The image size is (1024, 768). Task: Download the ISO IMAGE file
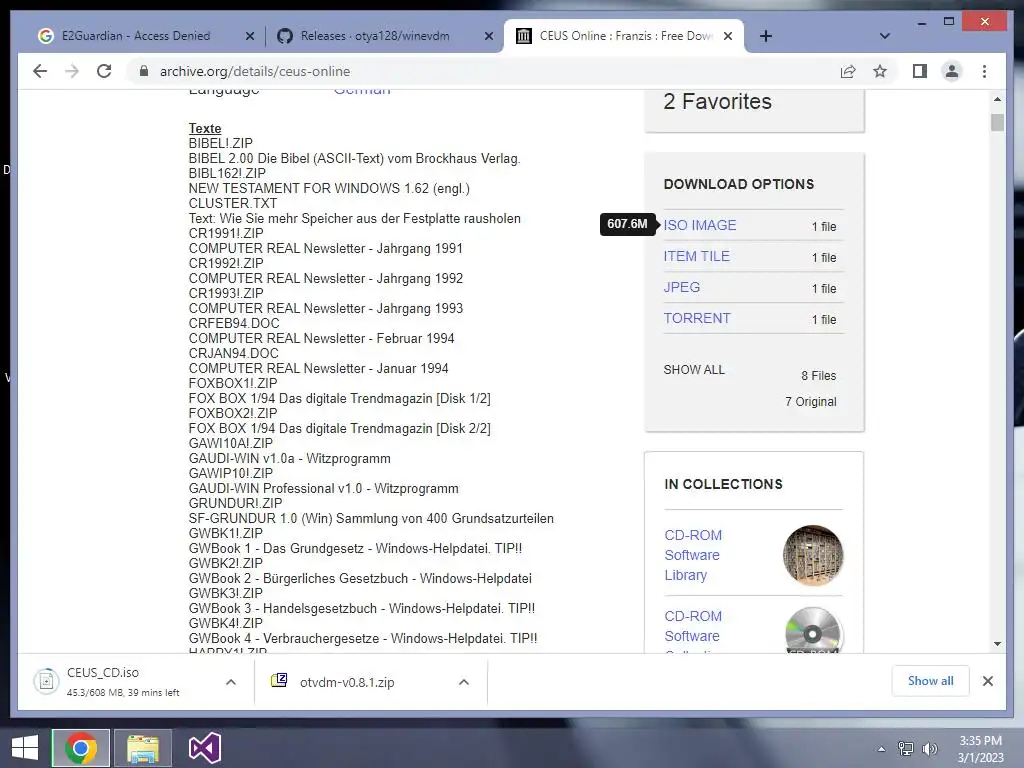pyautogui.click(x=699, y=225)
